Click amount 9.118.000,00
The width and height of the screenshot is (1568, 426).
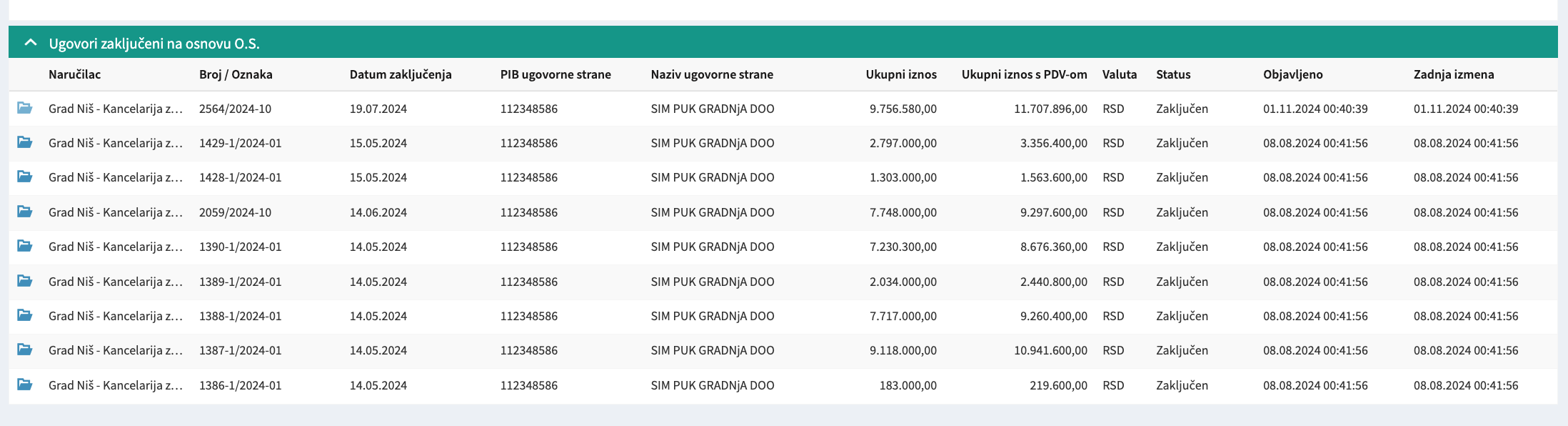click(903, 350)
